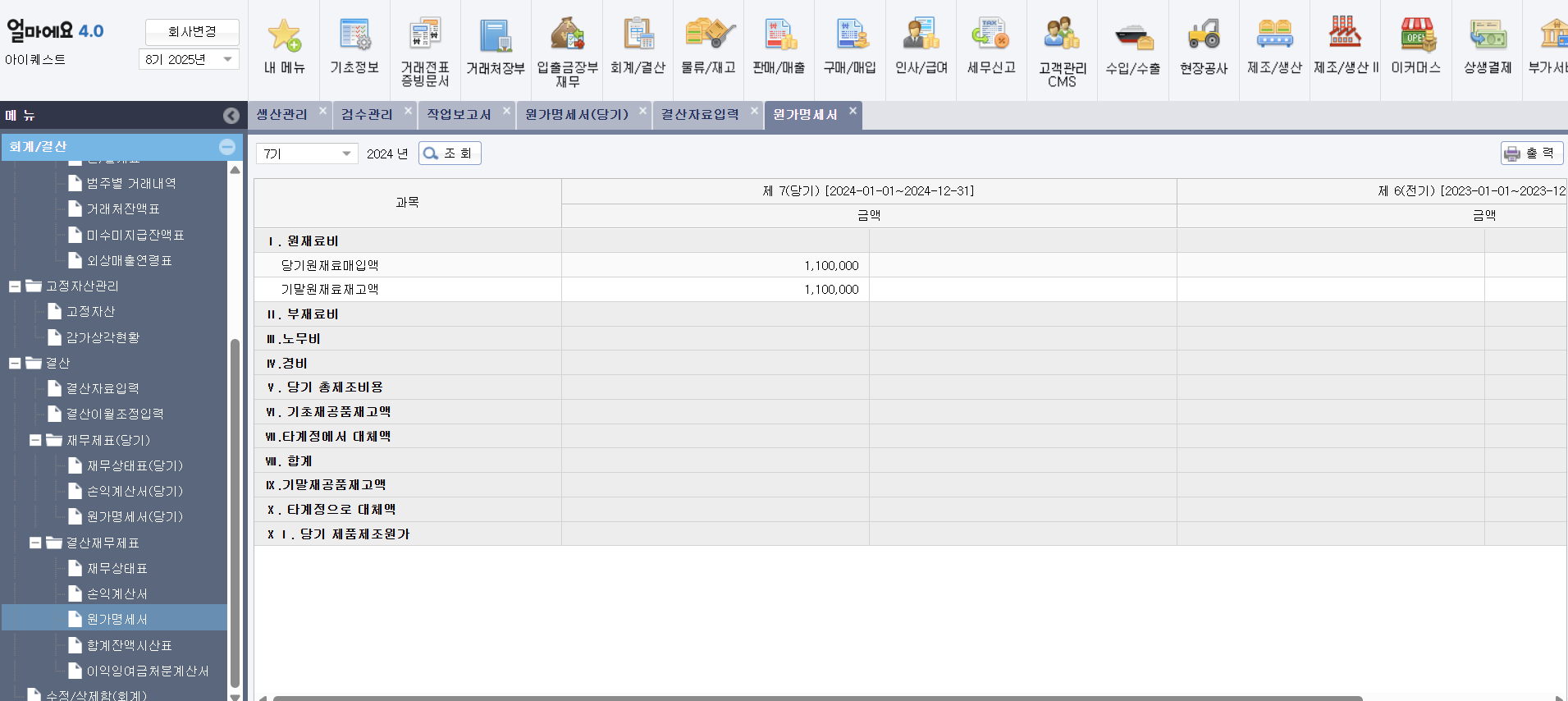Open the 7기 term dropdown
This screenshot has width=1568, height=701.
tap(307, 153)
